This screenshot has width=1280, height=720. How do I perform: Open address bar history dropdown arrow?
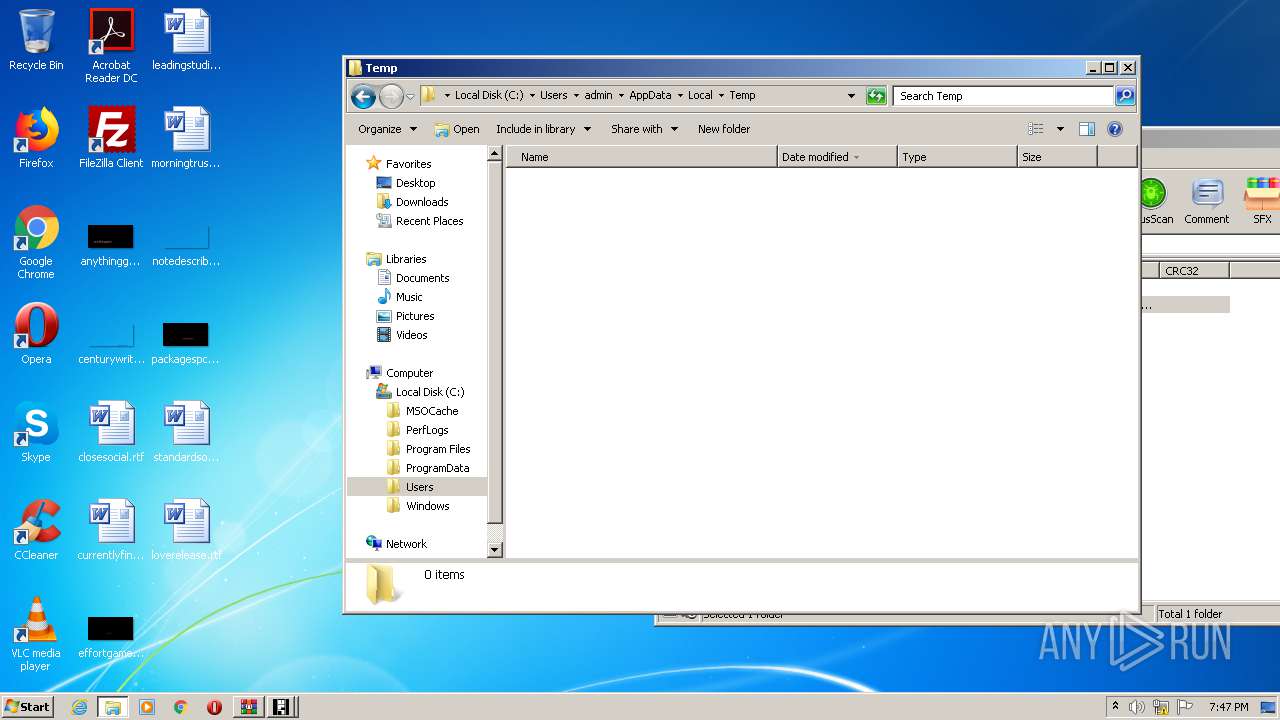click(x=851, y=96)
